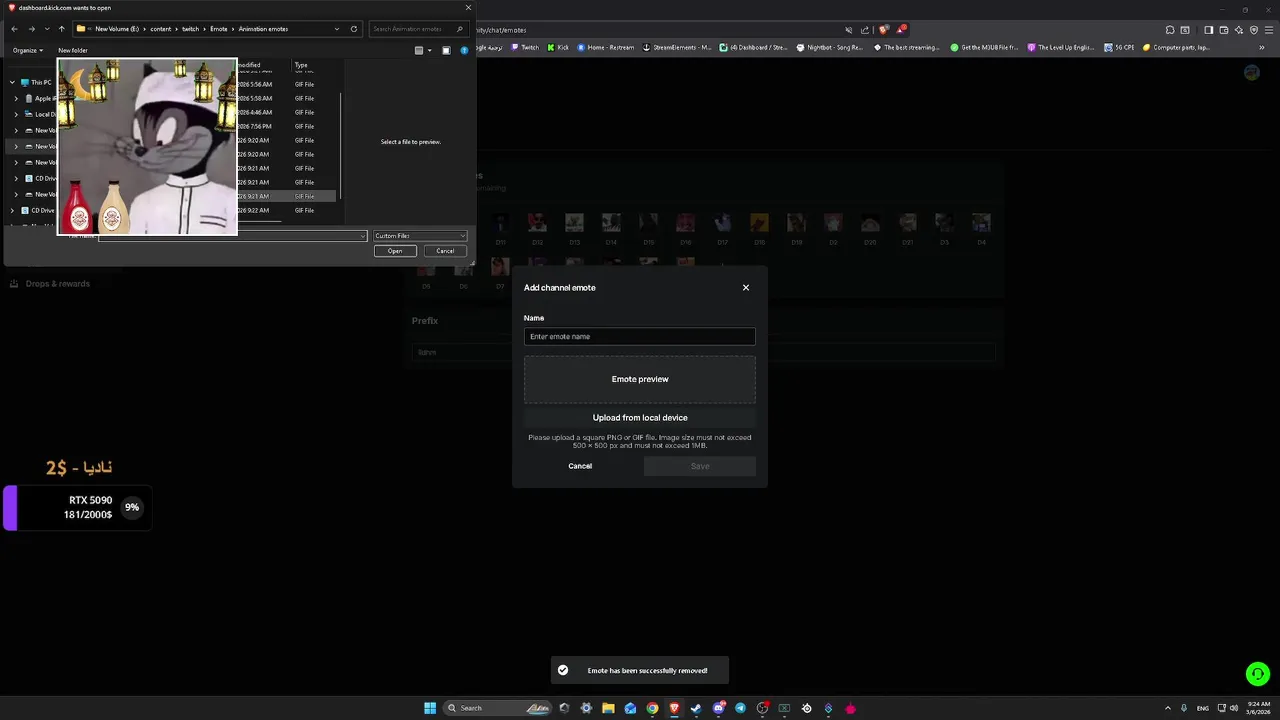Screen dimensions: 1280x720
Task: Open the Custom Files type dropdown
Action: pos(420,236)
